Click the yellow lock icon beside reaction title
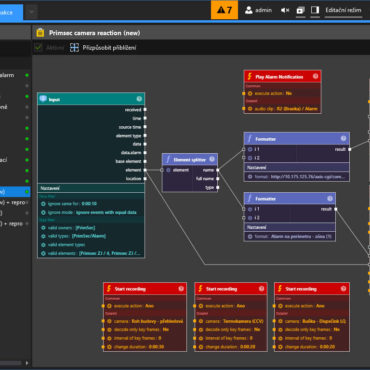This screenshot has width=370, height=370. (x=40, y=33)
